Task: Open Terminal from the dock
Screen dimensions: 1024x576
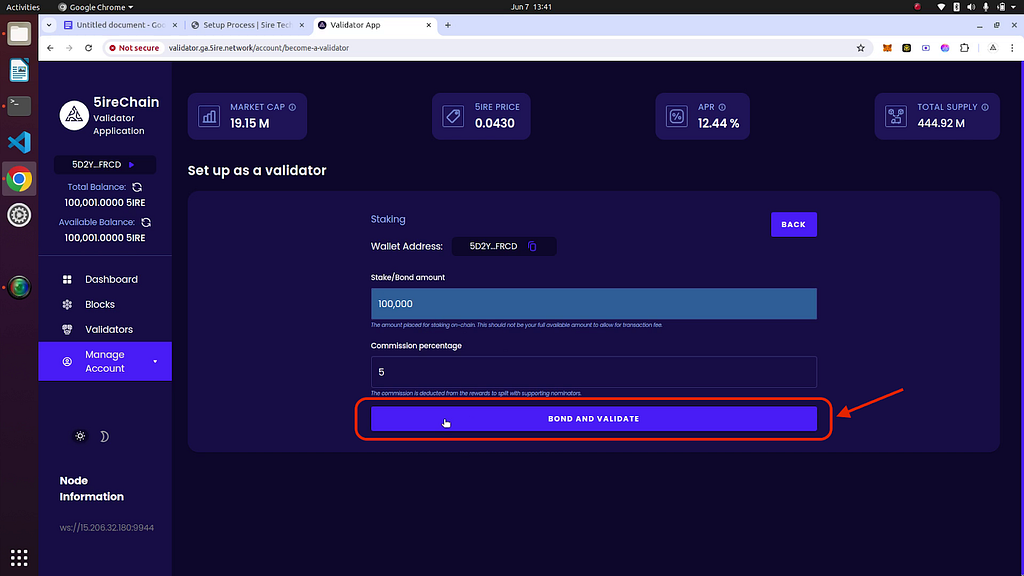Action: point(19,106)
